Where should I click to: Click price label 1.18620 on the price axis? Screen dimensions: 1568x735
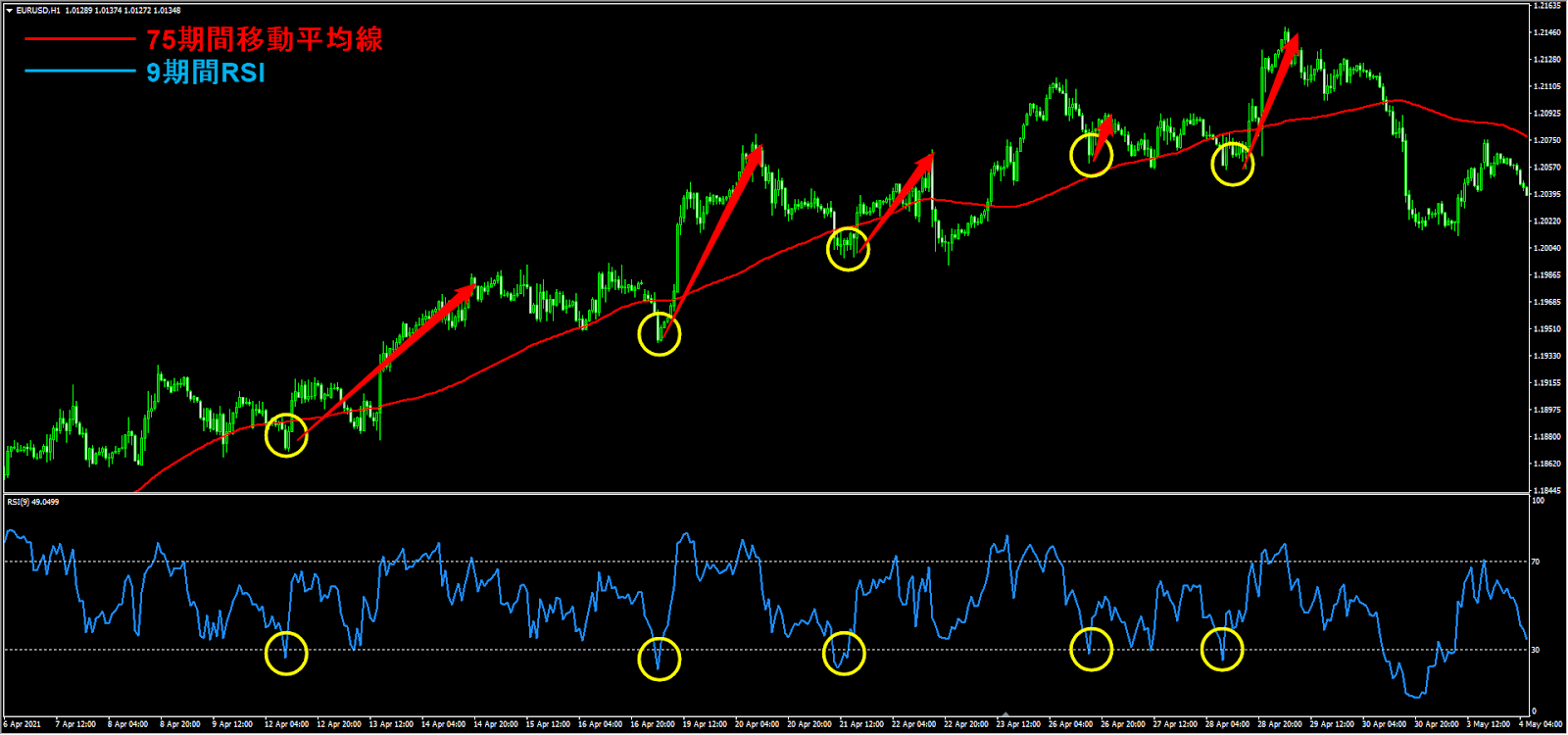(1546, 464)
